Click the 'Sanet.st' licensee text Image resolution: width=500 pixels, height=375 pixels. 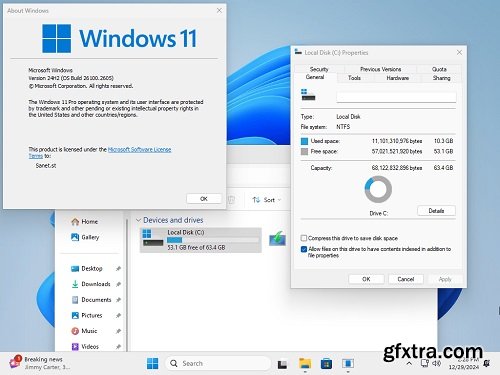[x=46, y=165]
